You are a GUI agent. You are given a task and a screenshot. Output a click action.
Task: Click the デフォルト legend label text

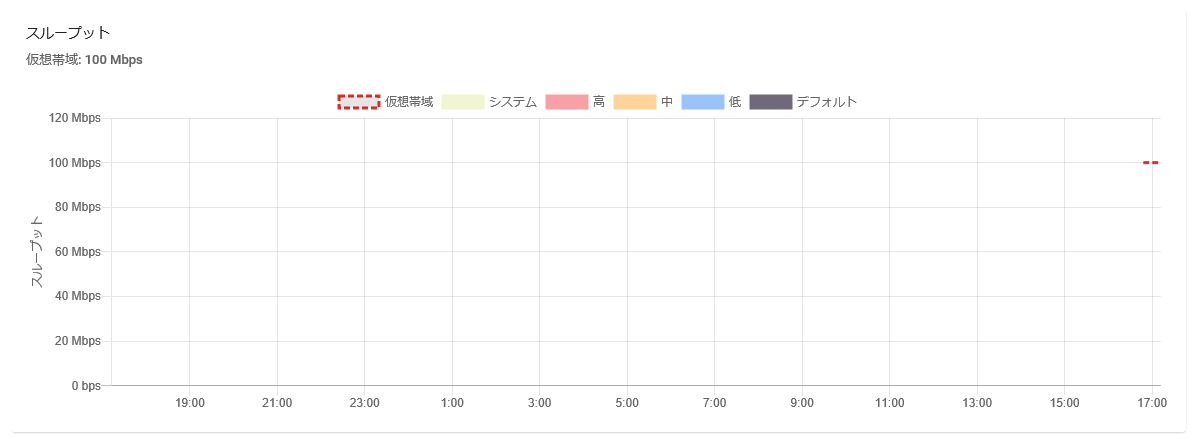point(827,102)
